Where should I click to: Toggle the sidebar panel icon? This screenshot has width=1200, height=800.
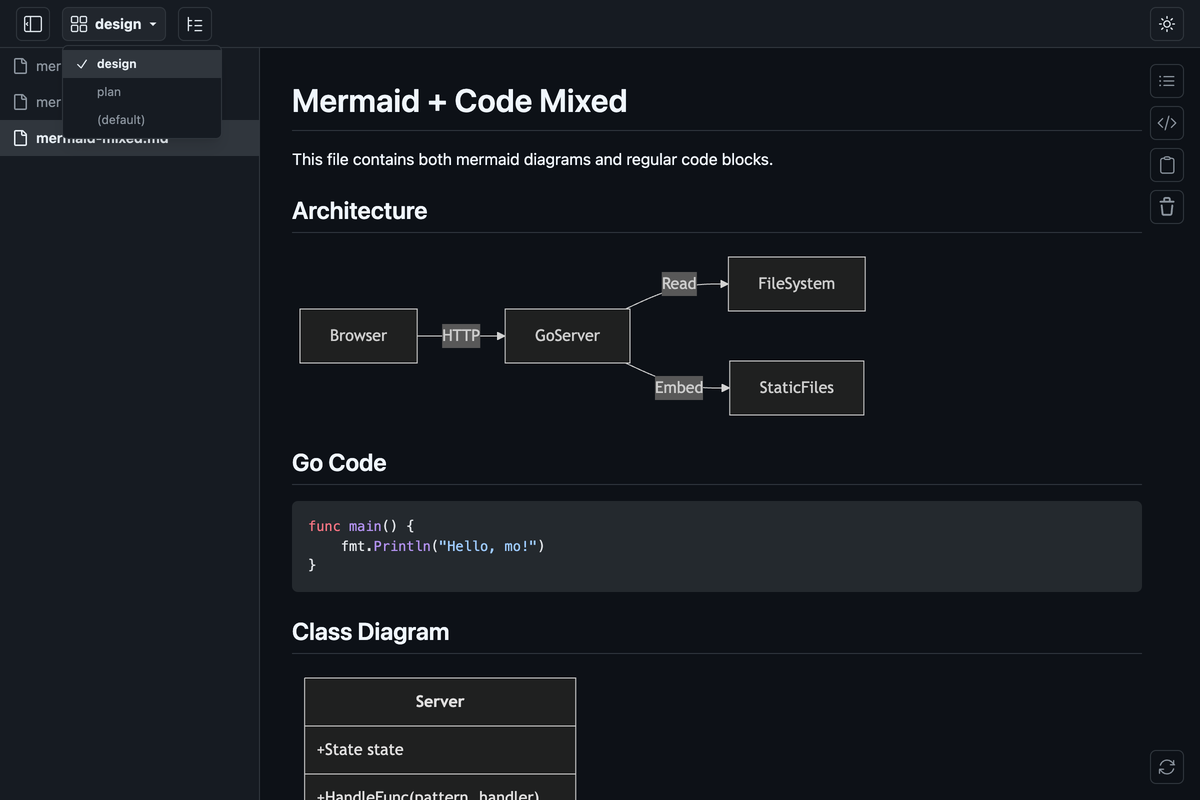click(33, 24)
